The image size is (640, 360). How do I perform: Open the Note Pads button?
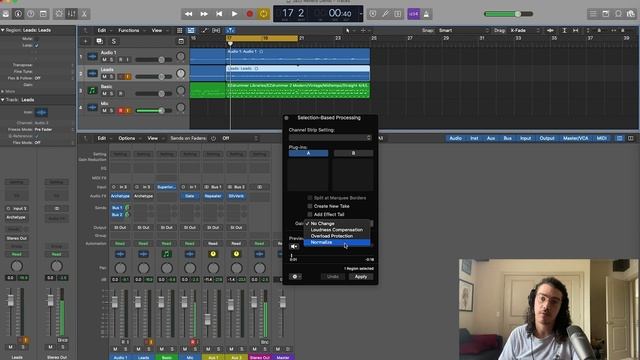pyautogui.click(x=606, y=14)
